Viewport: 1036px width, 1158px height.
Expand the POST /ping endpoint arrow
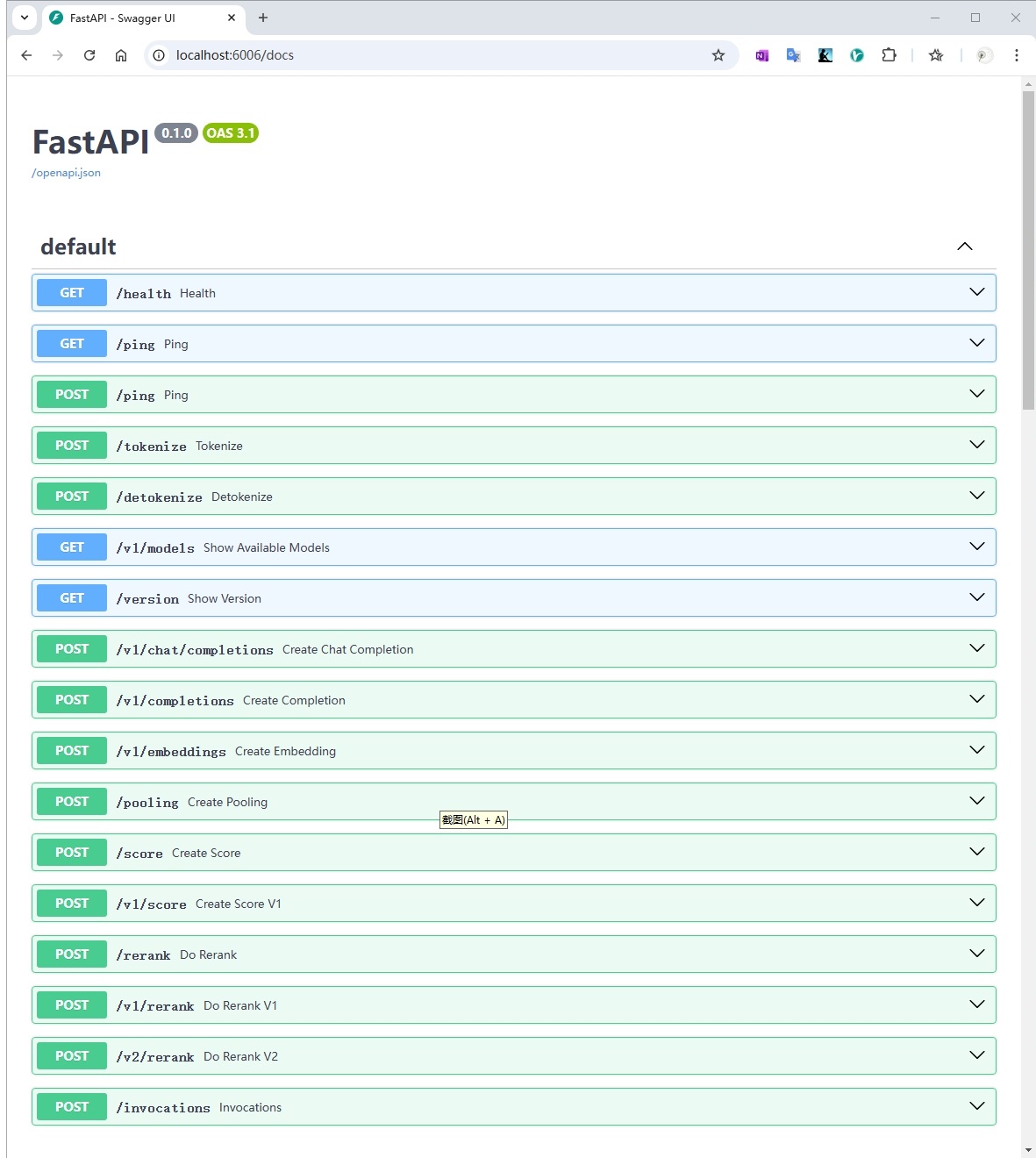[x=977, y=394]
